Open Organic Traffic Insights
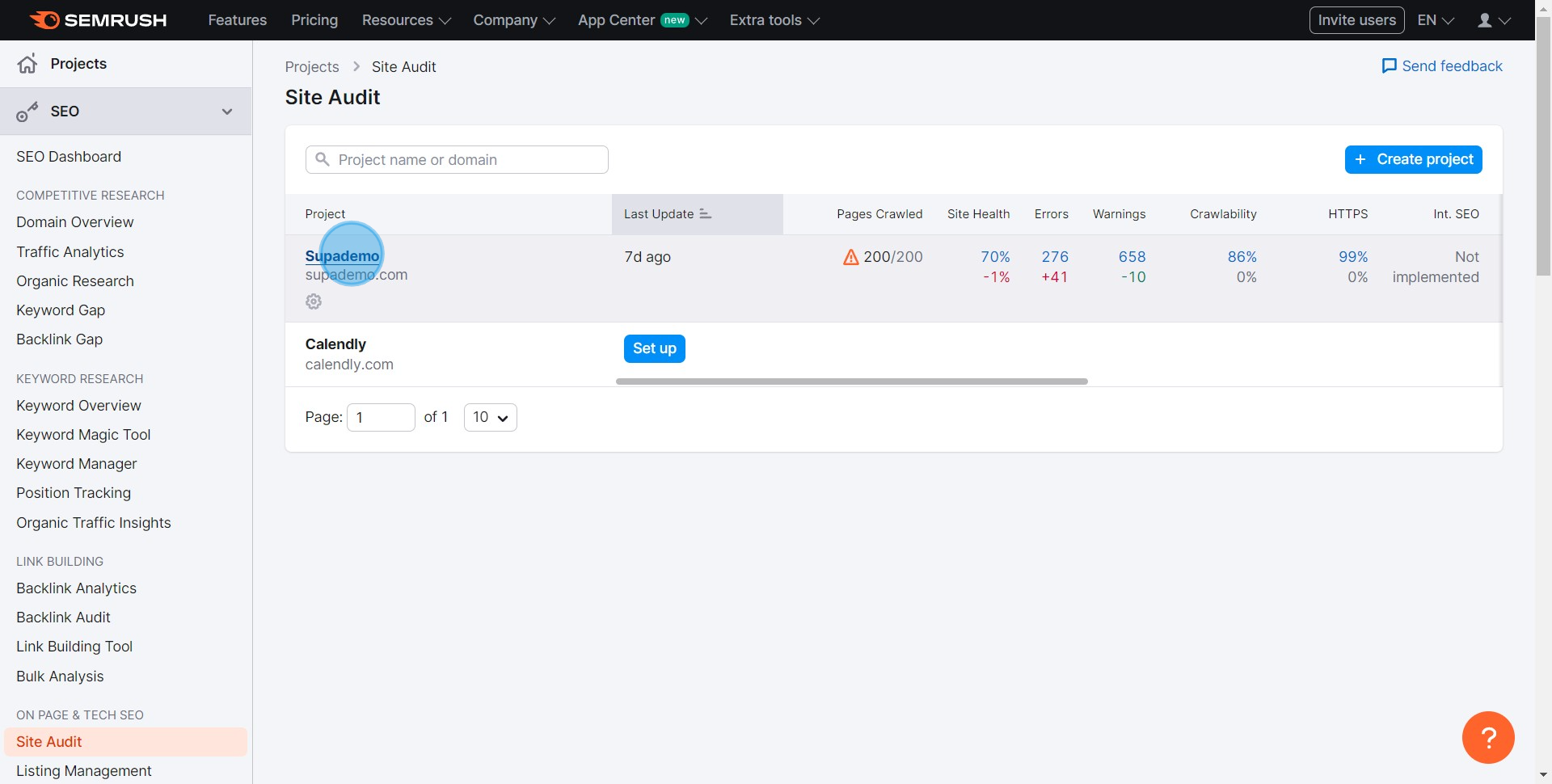Viewport: 1552px width, 784px height. point(94,523)
